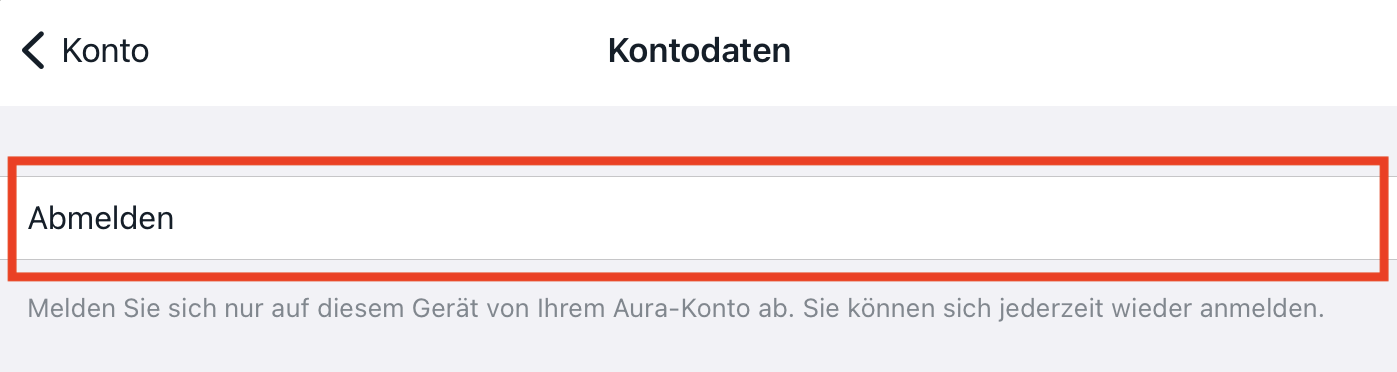Click the Abmelden text label

point(101,218)
